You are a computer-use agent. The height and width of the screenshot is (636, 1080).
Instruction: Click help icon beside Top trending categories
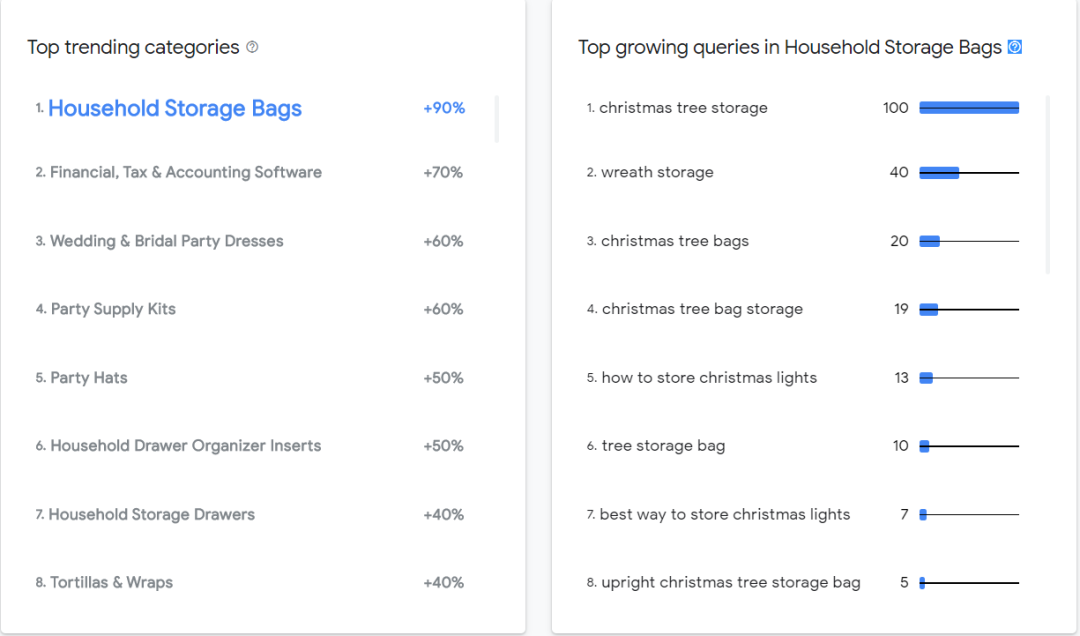252,47
